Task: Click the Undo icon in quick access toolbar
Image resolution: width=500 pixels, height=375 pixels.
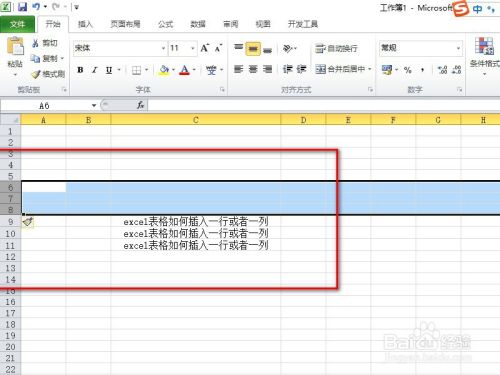Action: tap(36, 7)
